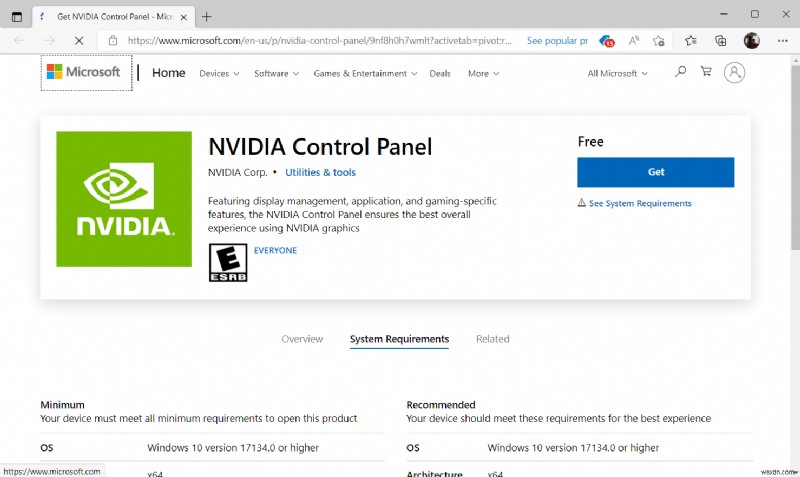
Task: Switch to the Overview tab
Action: pos(302,339)
